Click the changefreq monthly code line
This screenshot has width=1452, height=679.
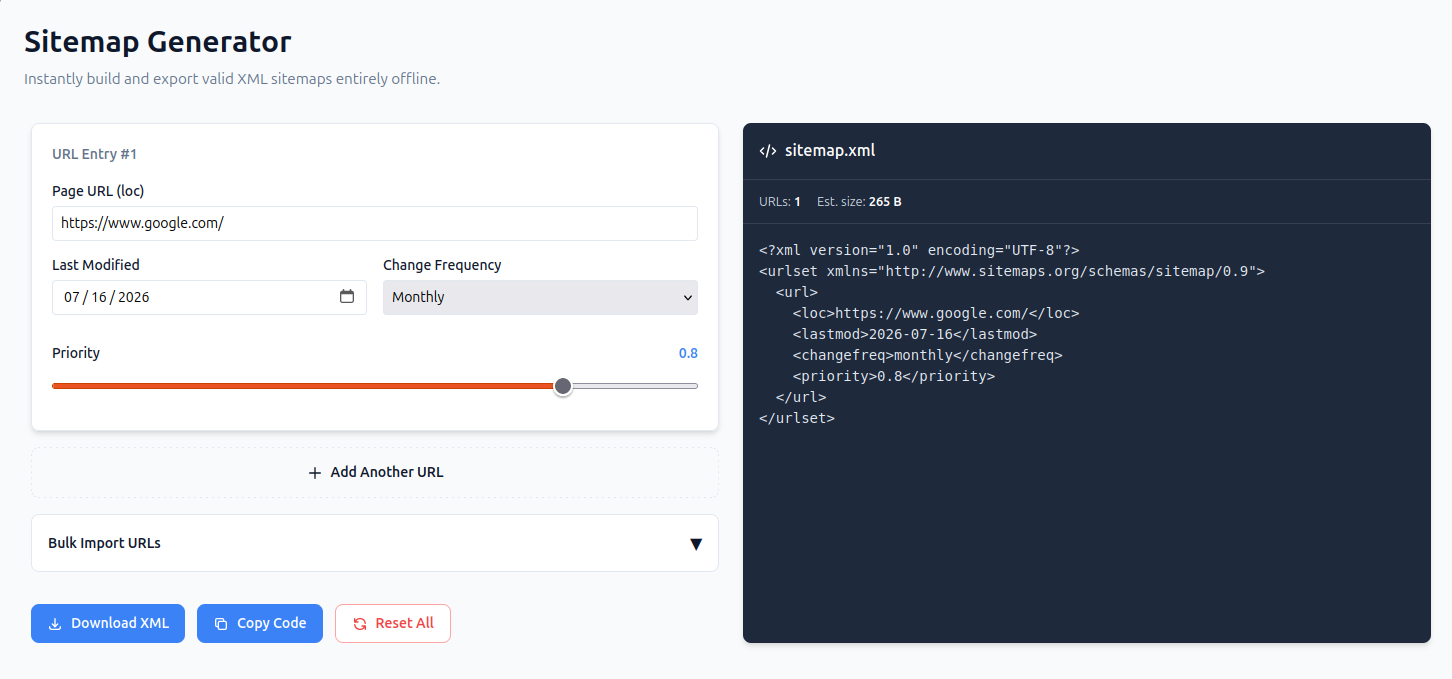click(928, 355)
